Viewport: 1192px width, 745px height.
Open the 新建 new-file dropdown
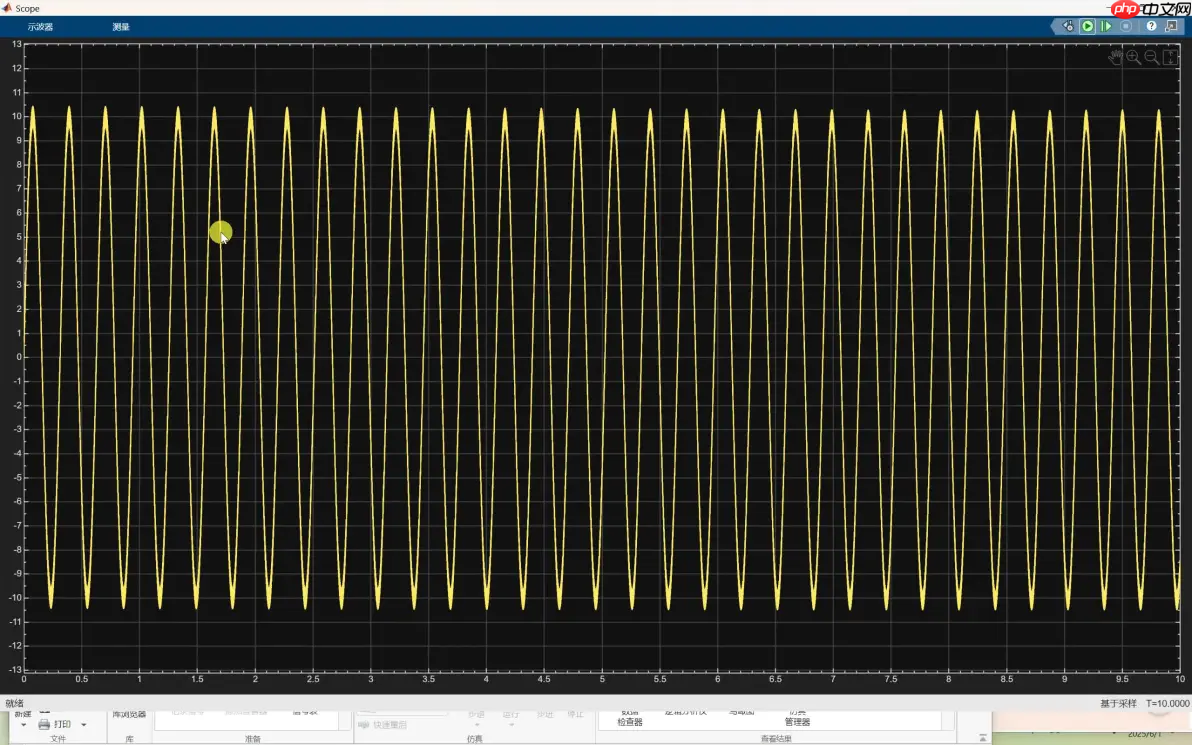click(22, 723)
